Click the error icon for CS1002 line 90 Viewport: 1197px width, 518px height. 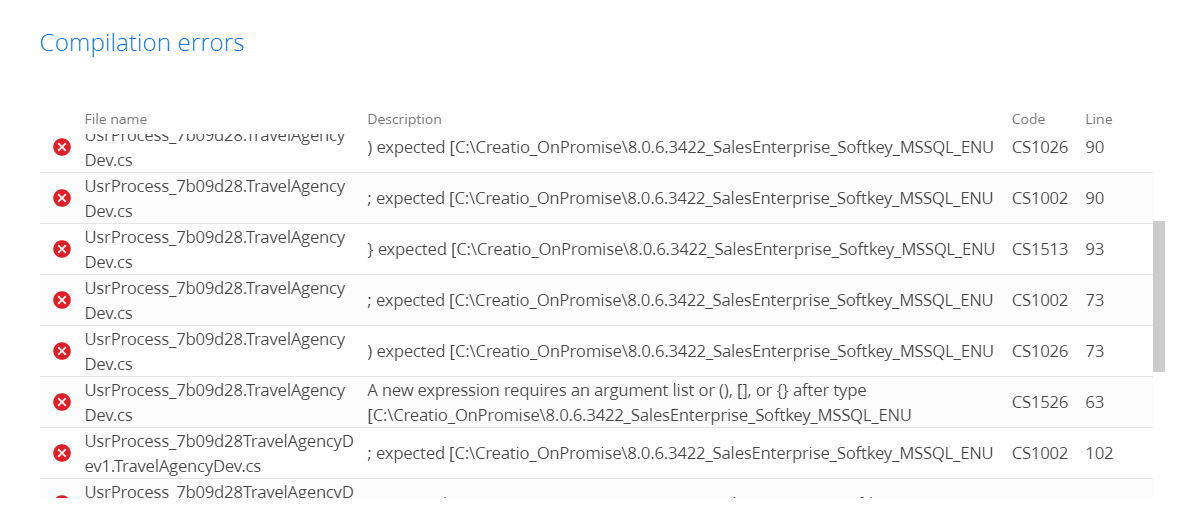point(61,198)
